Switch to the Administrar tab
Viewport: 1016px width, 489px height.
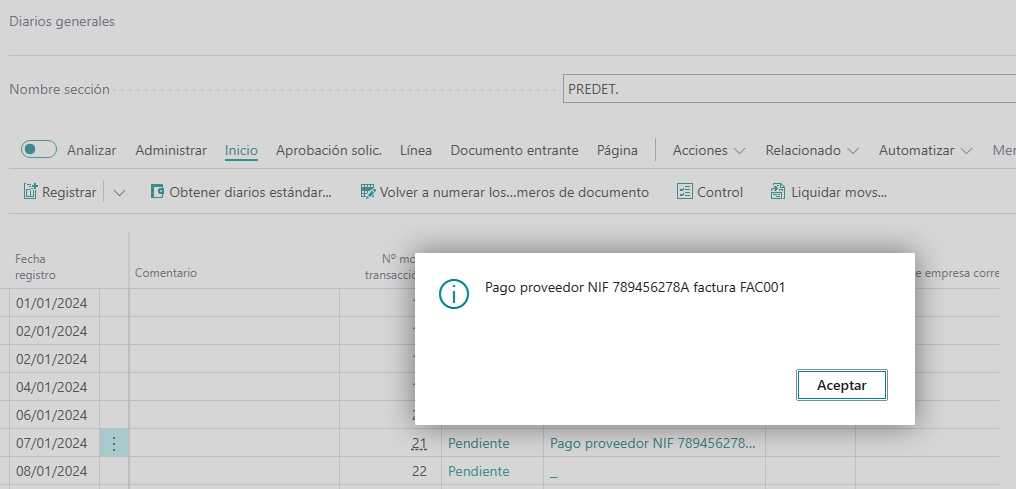click(171, 150)
